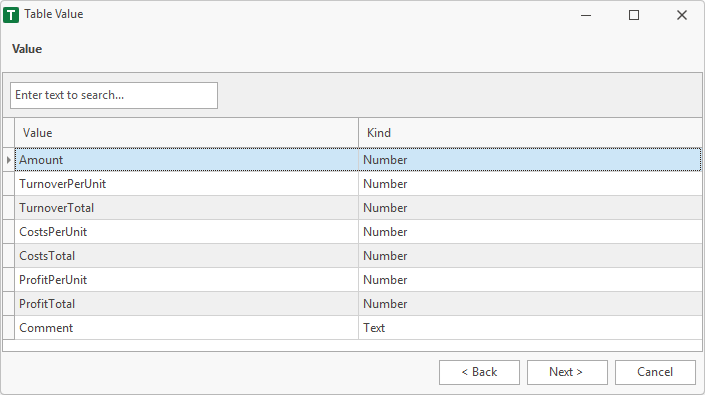The height and width of the screenshot is (395, 705).
Task: Click the green T application icon
Action: (11, 15)
